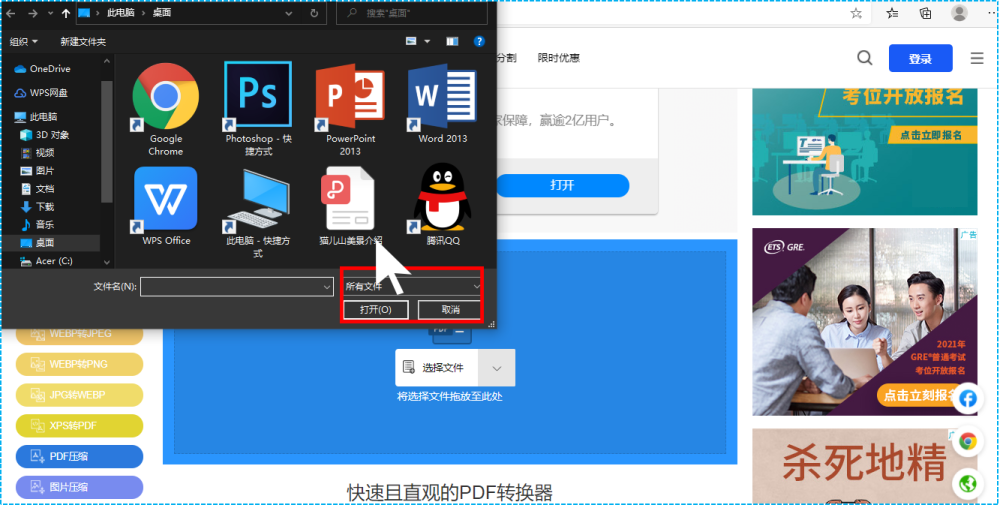Image resolution: width=1000 pixels, height=505 pixels.
Task: Click the Chrome extension round icon
Action: click(967, 441)
